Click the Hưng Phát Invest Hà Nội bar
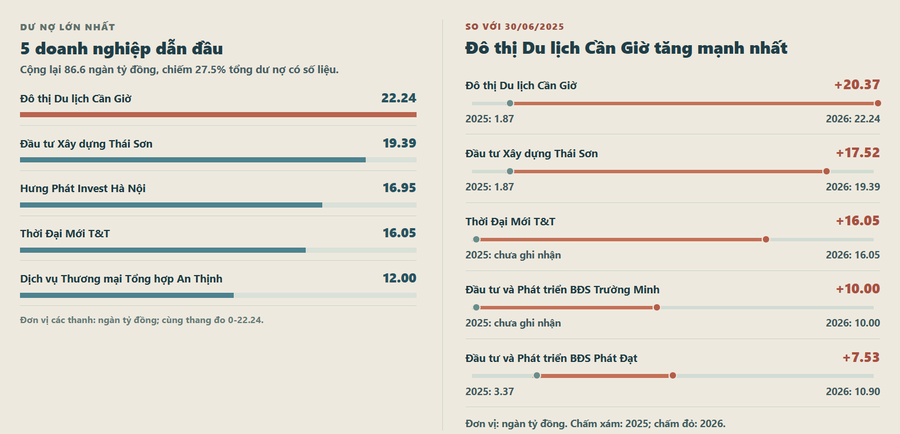 (171, 205)
